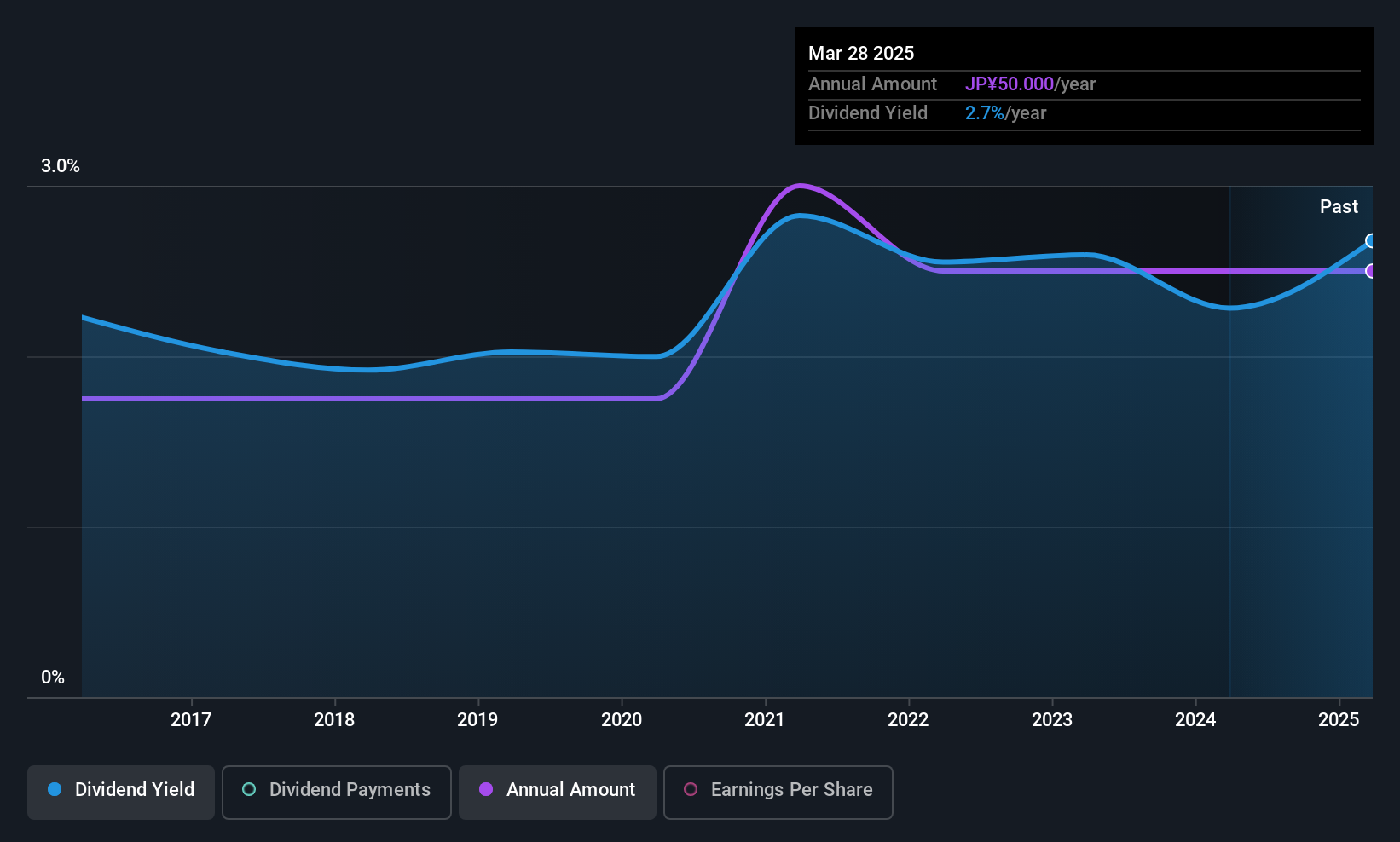The image size is (1400, 842).
Task: Select the purple Annual Amount endpoint marker
Action: tap(1371, 271)
